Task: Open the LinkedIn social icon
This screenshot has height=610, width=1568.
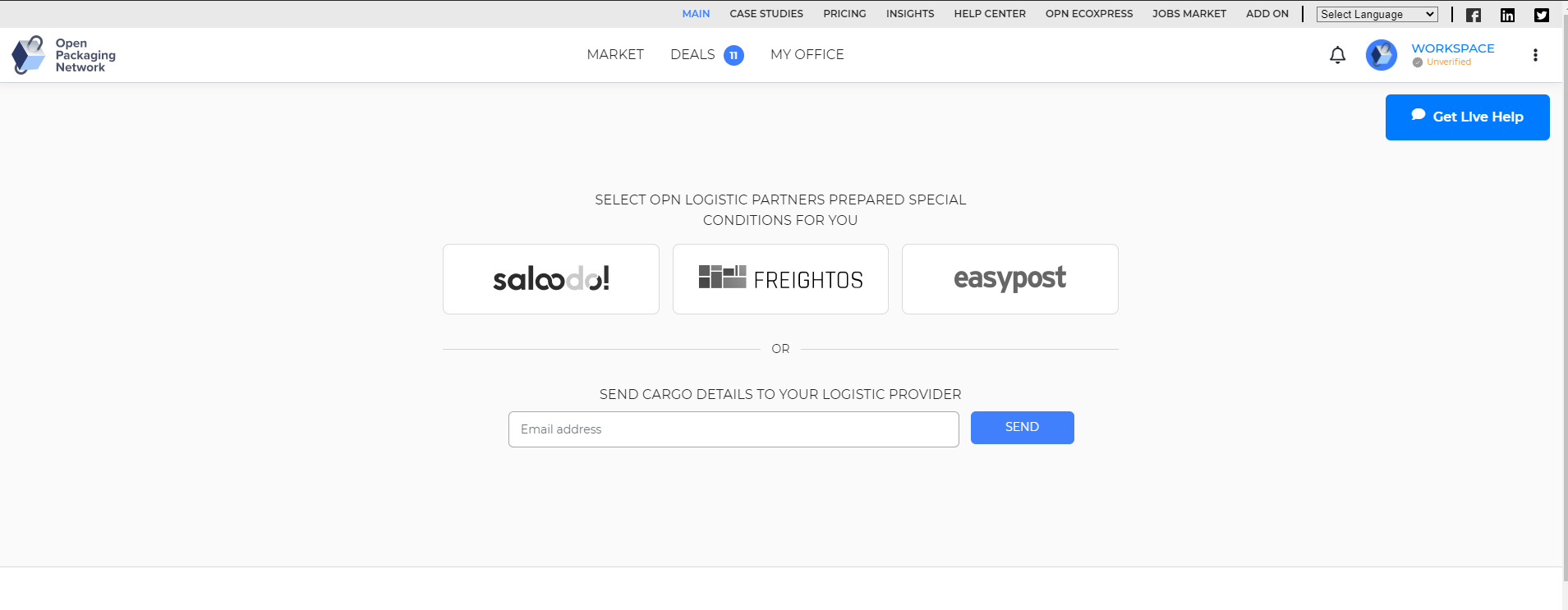Action: (x=1507, y=15)
